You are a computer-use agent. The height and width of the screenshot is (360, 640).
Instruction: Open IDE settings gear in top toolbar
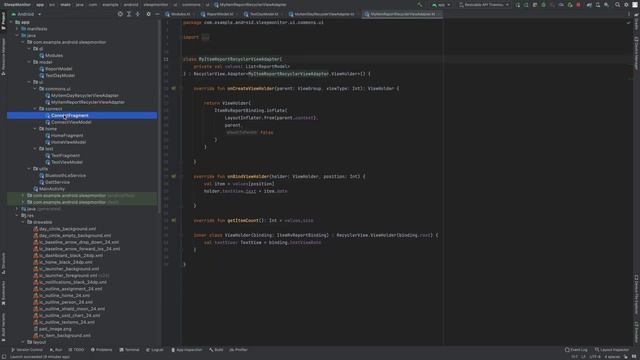[626, 5]
